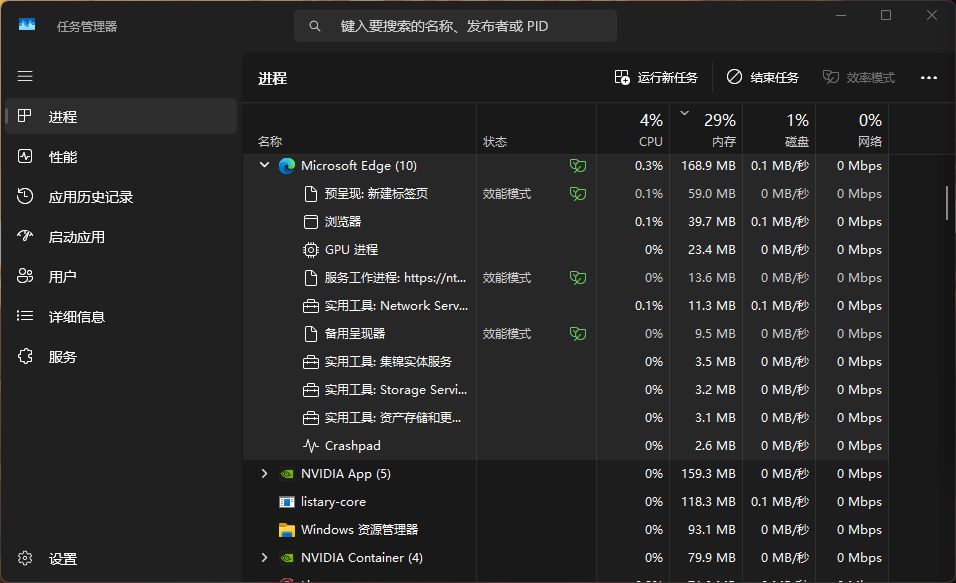
Task: Click the search box for name or PID
Action: 455,26
